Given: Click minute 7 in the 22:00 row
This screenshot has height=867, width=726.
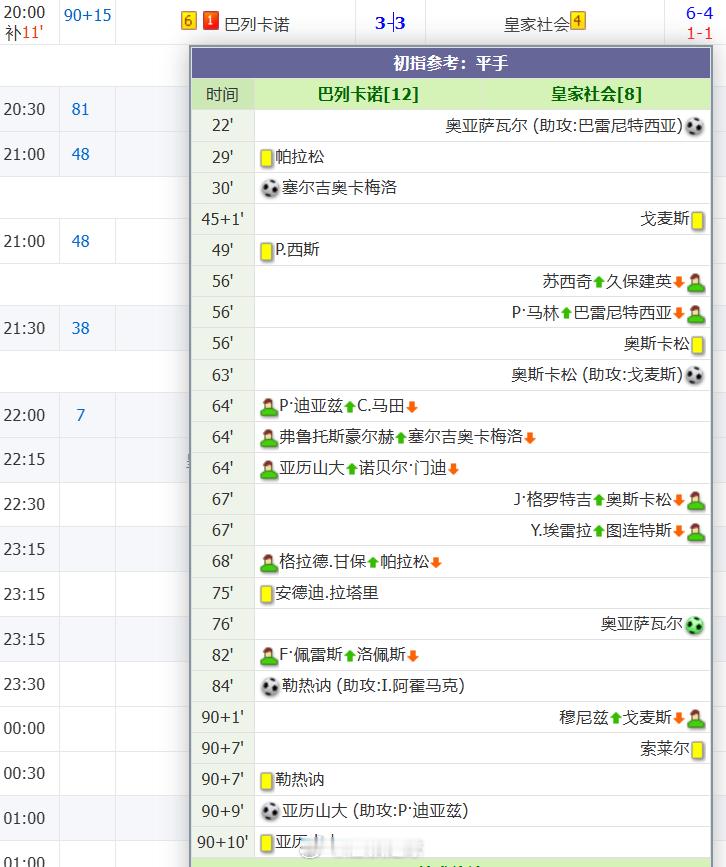Looking at the screenshot, I should pos(80,415).
